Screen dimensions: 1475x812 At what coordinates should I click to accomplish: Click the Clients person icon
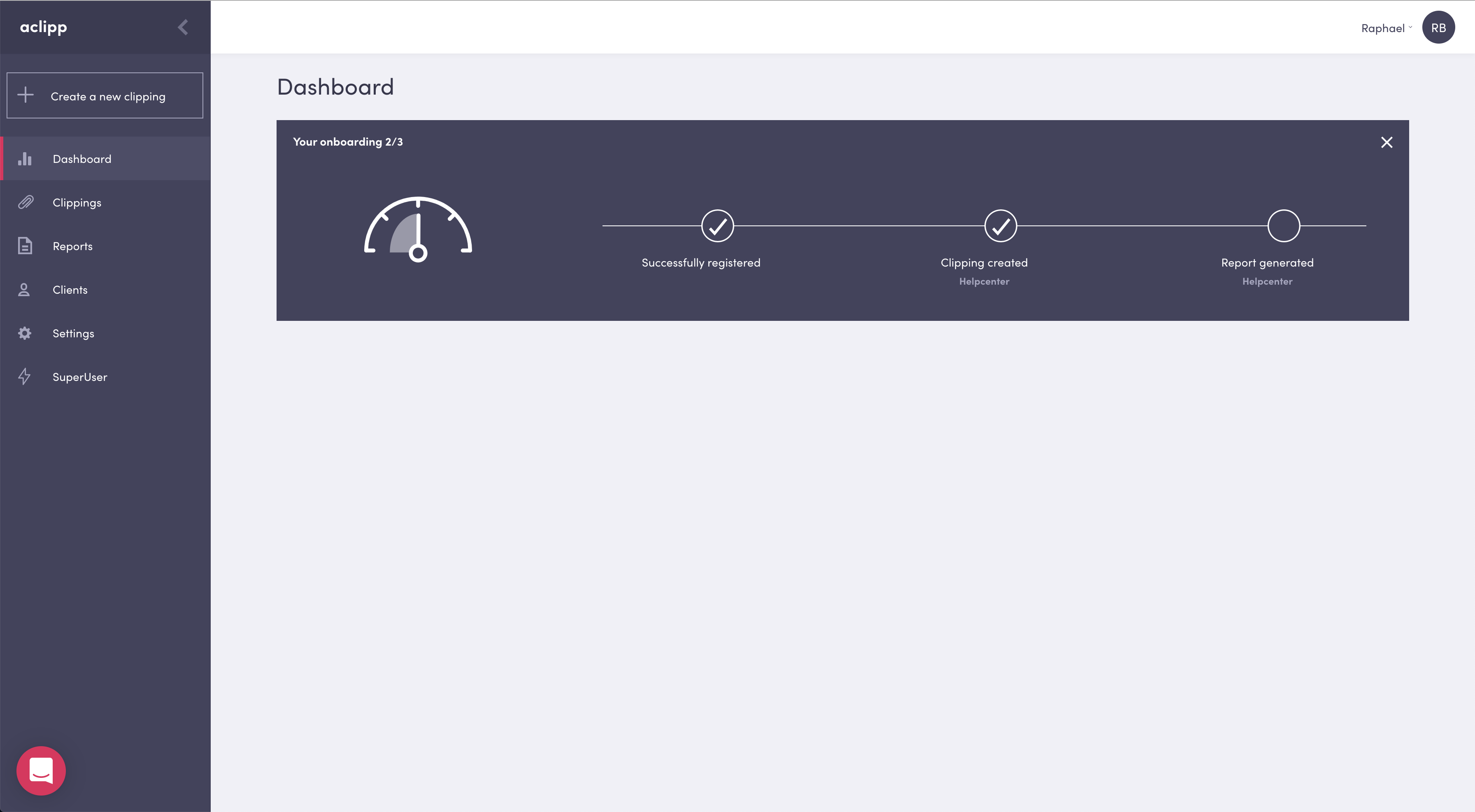(24, 290)
